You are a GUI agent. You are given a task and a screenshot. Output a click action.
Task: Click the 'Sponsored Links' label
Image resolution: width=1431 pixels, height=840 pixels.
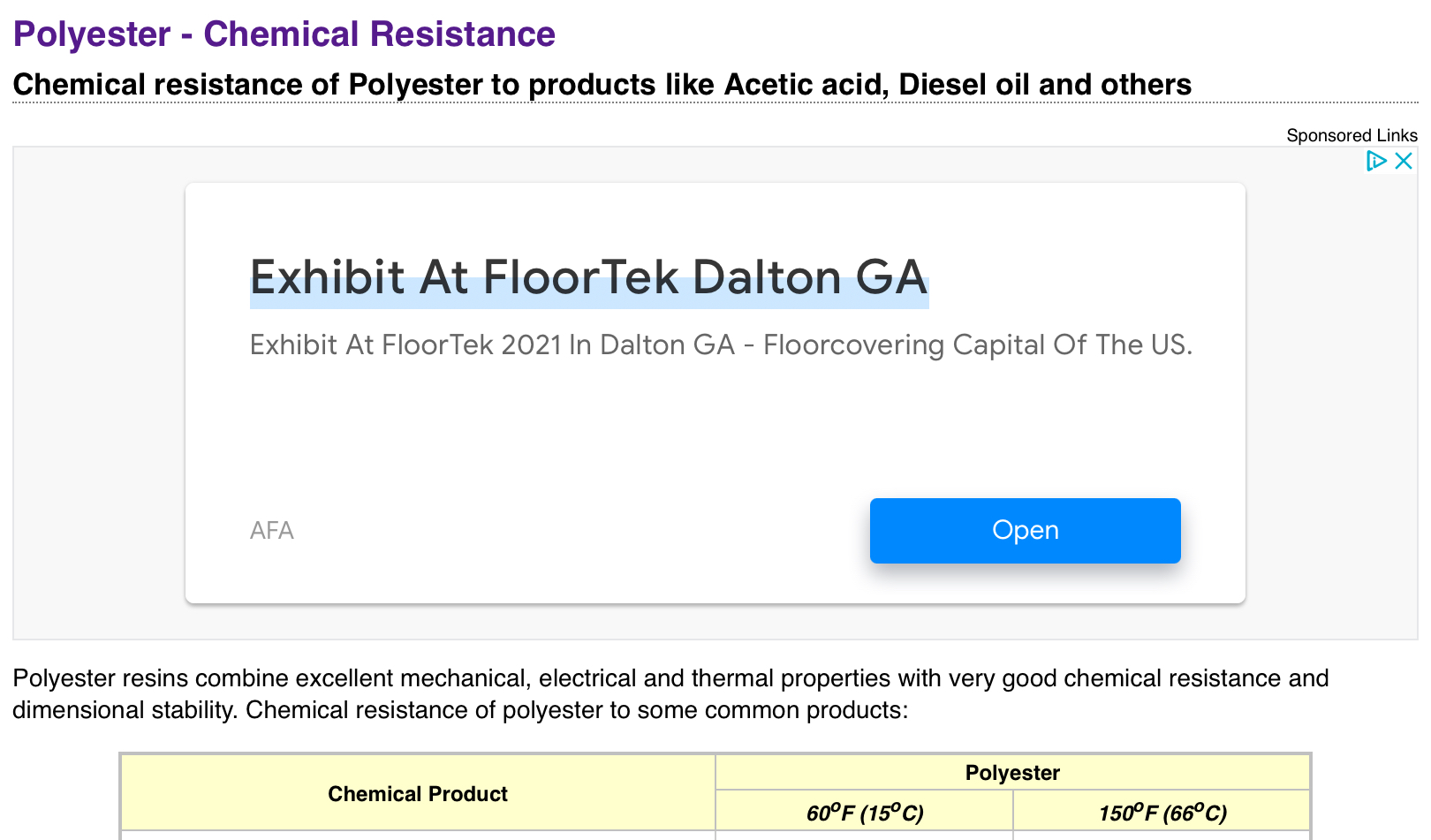click(x=1351, y=135)
